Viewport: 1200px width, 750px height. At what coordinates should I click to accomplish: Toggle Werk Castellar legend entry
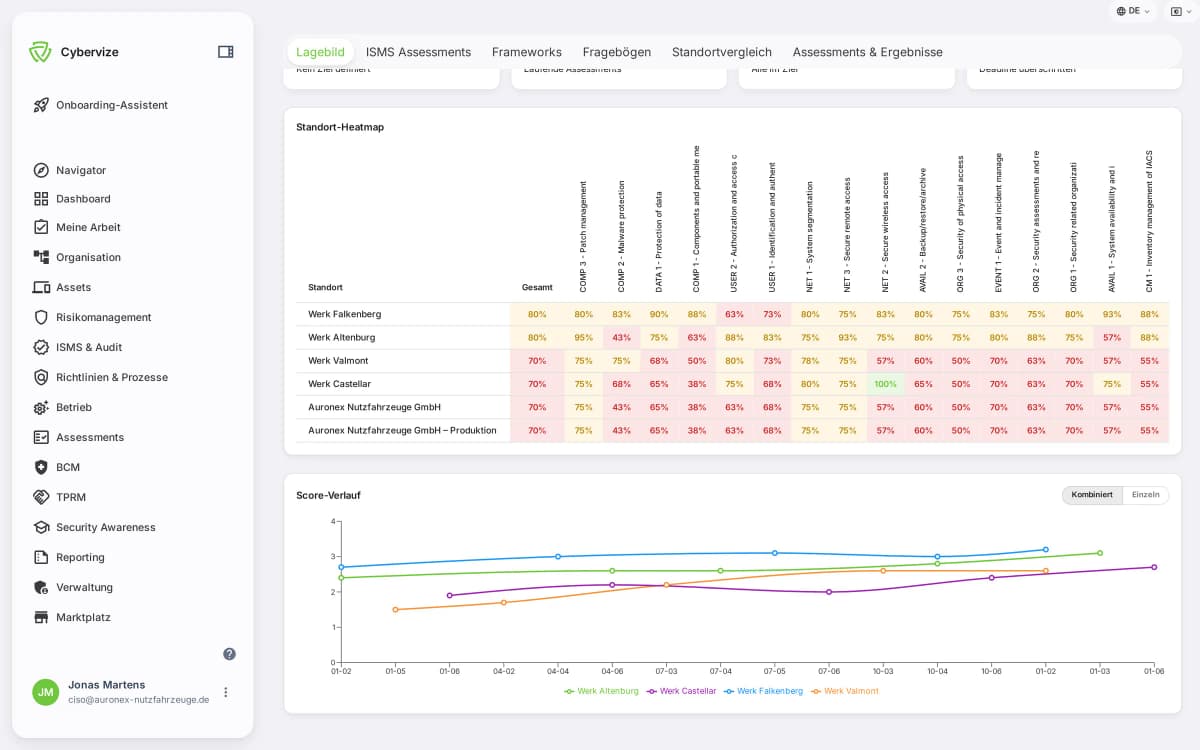682,691
